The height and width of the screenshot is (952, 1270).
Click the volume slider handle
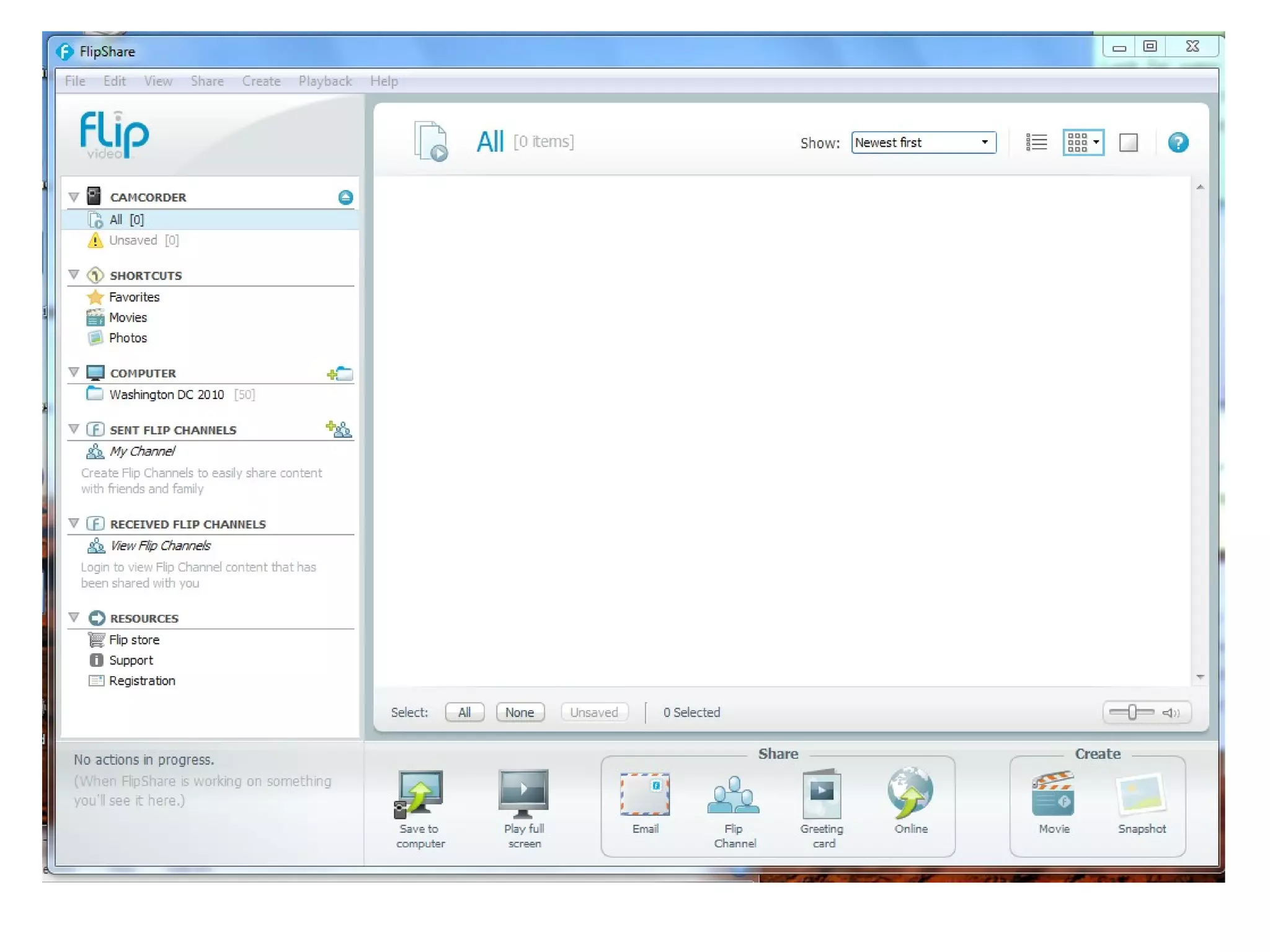[x=1132, y=712]
